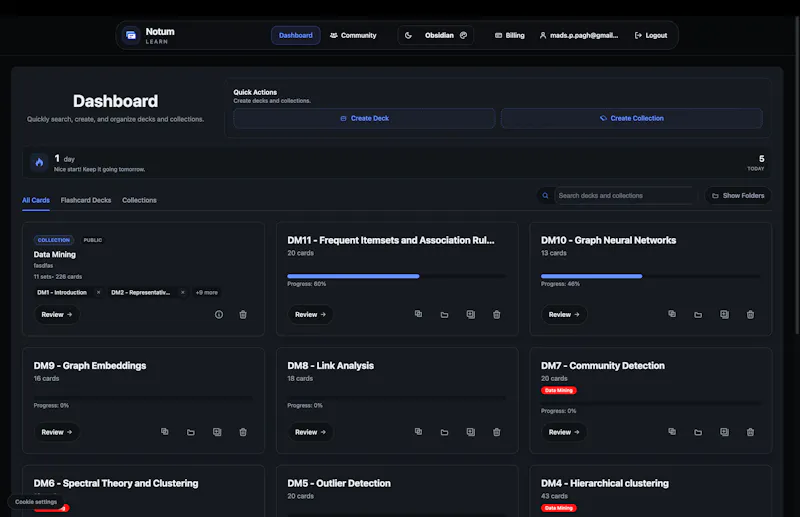Image resolution: width=800 pixels, height=517 pixels.
Task: Remove DM2 - Representativ... tag from Data Mining
Action: click(183, 292)
